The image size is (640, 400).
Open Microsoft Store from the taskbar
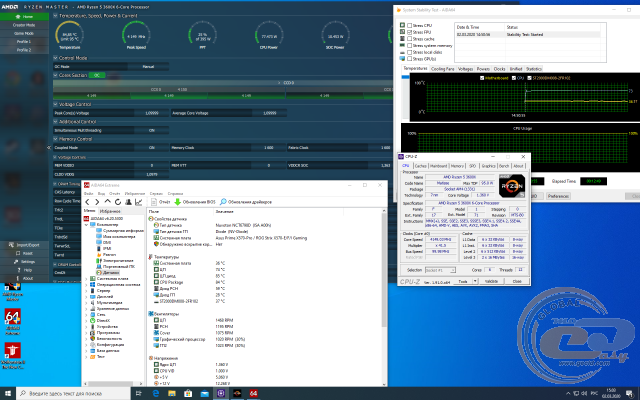pyautogui.click(x=188, y=393)
